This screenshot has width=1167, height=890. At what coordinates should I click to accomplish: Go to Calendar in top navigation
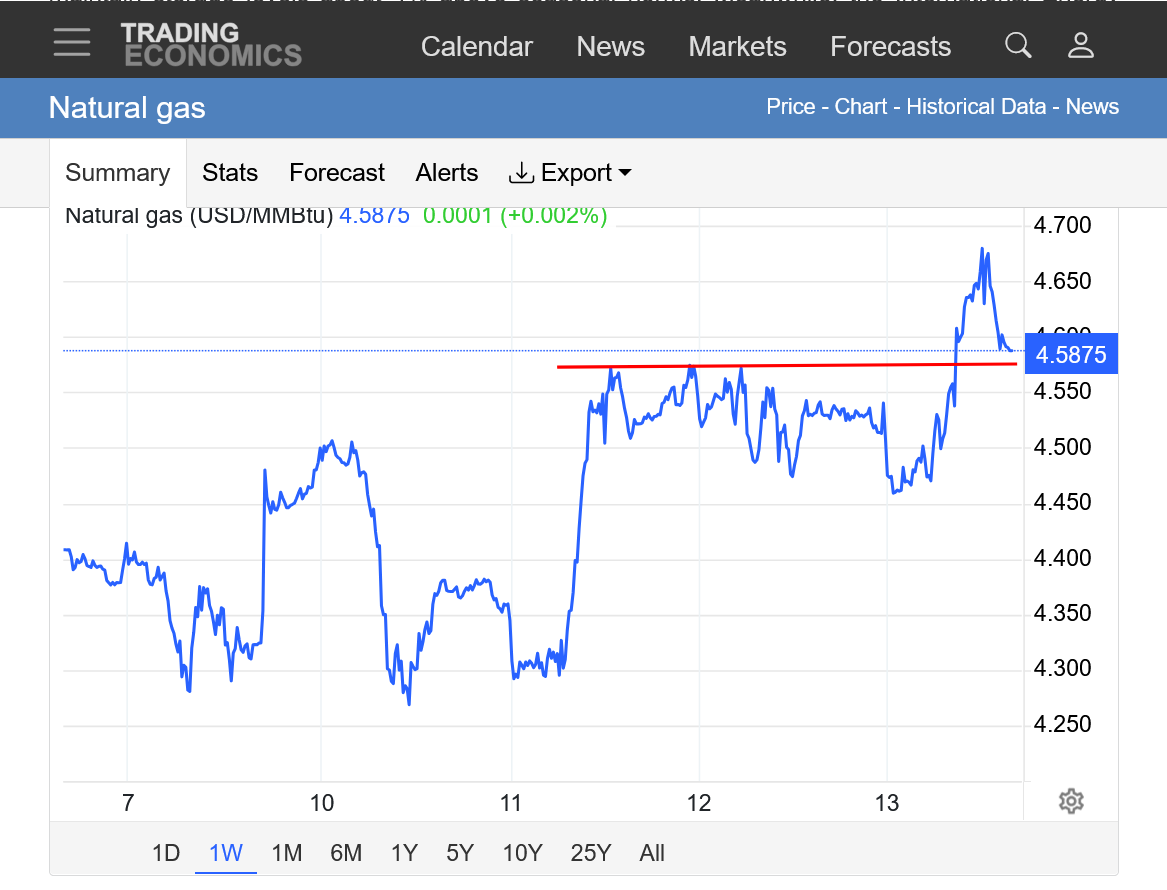pos(477,47)
